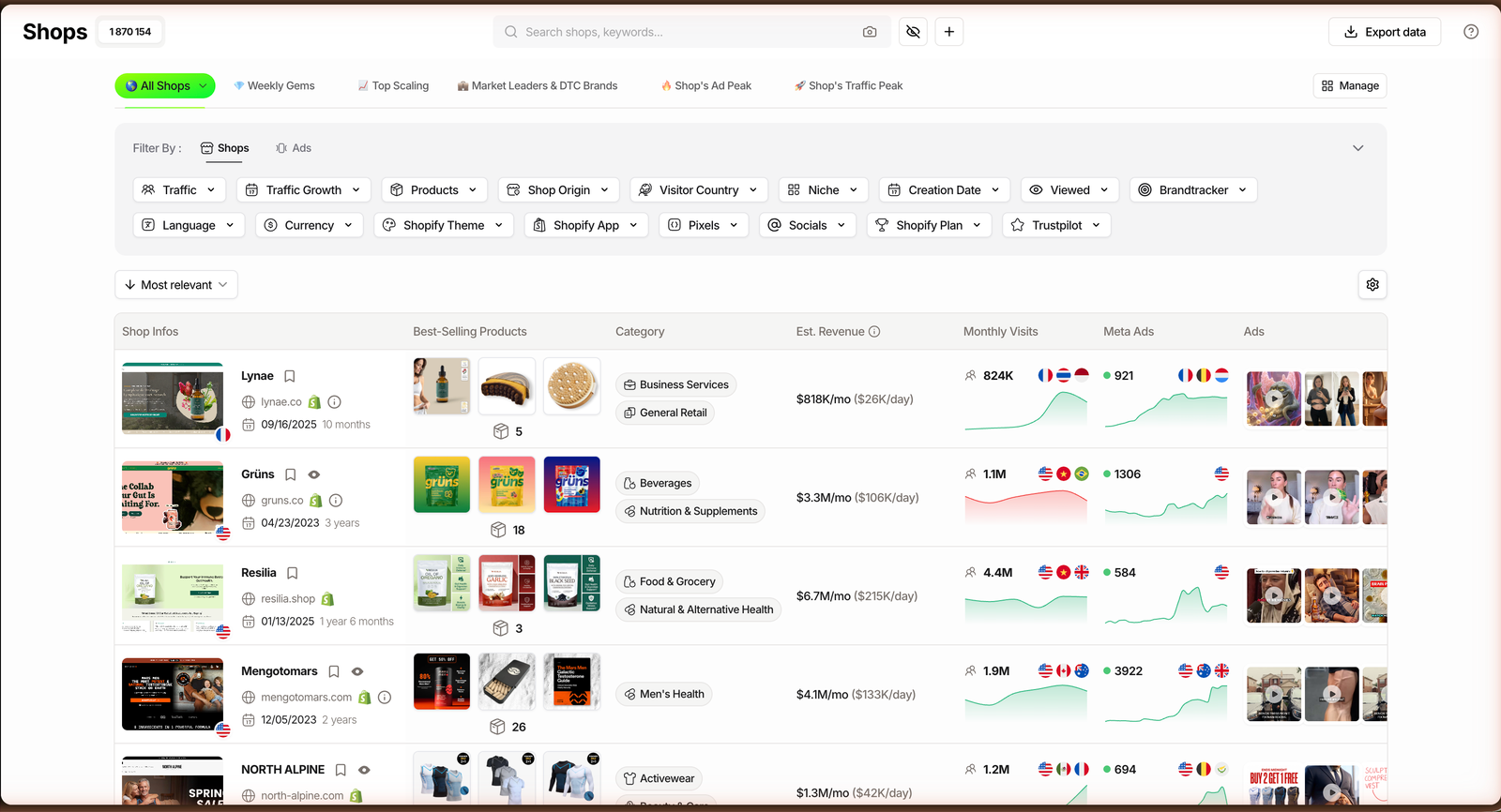The height and width of the screenshot is (812, 1501).
Task: Click the Shopify icon next to lynae.co
Action: (x=315, y=402)
